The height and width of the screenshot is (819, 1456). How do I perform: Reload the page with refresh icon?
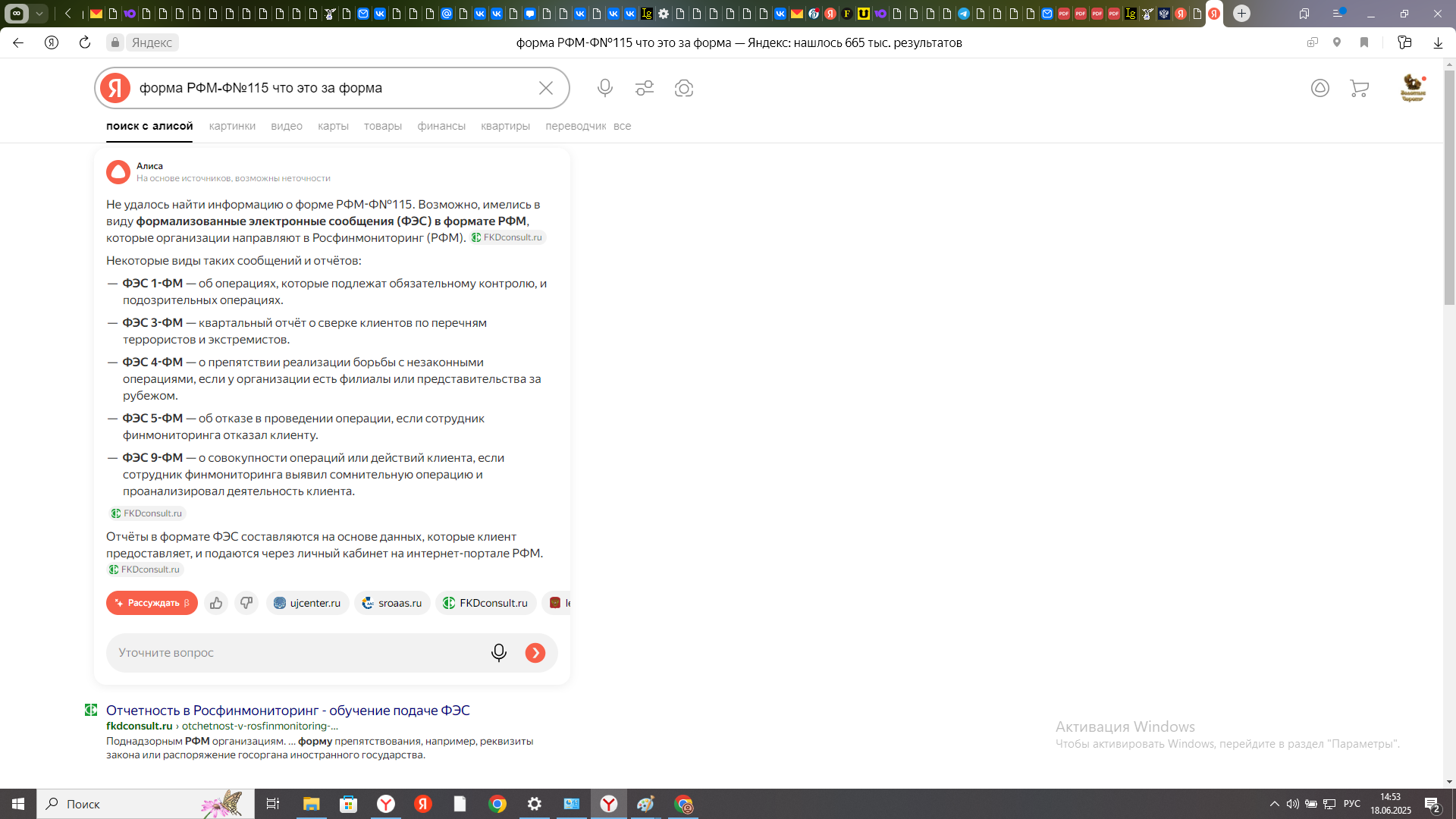click(x=85, y=42)
